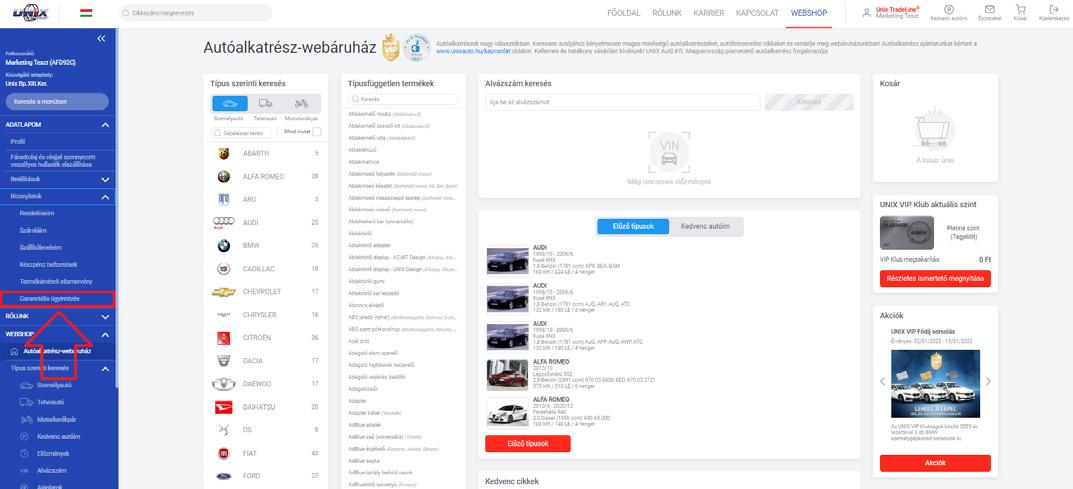
Task: Click the CITROËN brand logo
Action: coord(224,338)
